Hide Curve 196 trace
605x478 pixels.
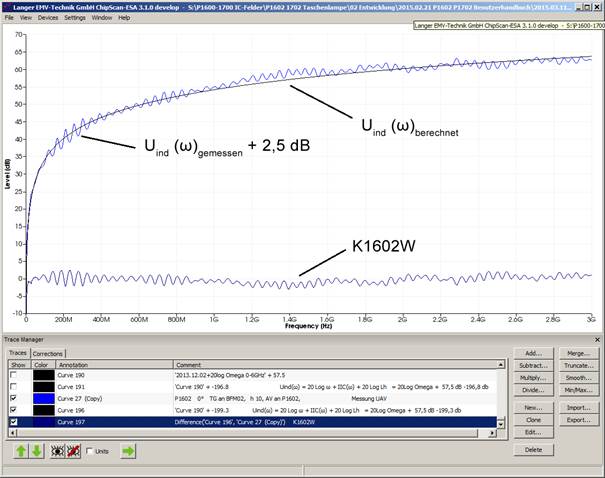(14, 410)
